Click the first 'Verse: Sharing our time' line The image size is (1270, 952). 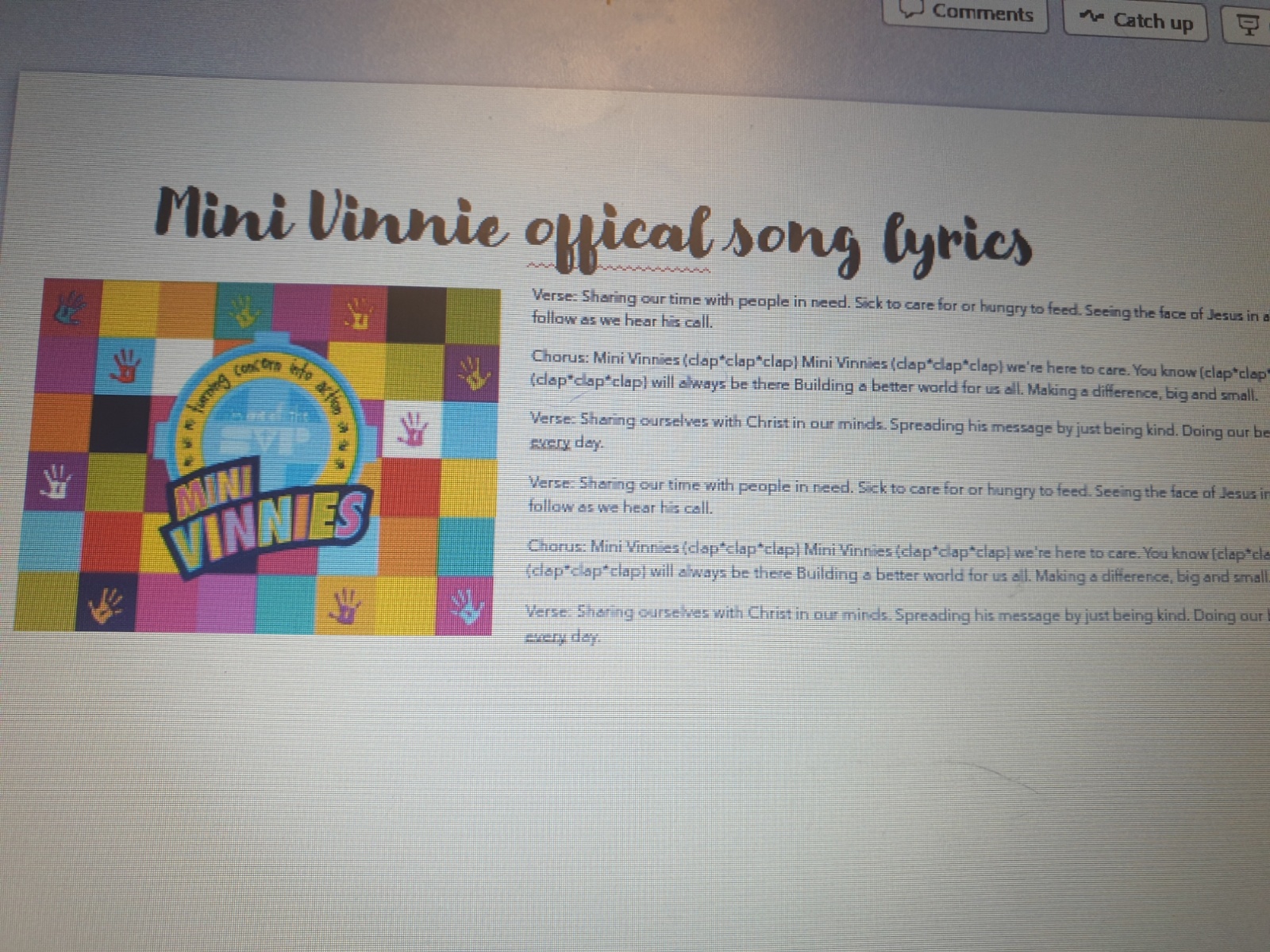point(900,305)
